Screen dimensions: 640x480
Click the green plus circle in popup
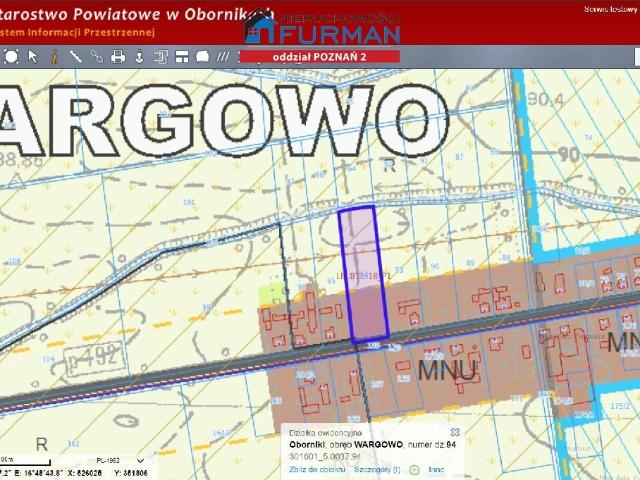click(414, 470)
